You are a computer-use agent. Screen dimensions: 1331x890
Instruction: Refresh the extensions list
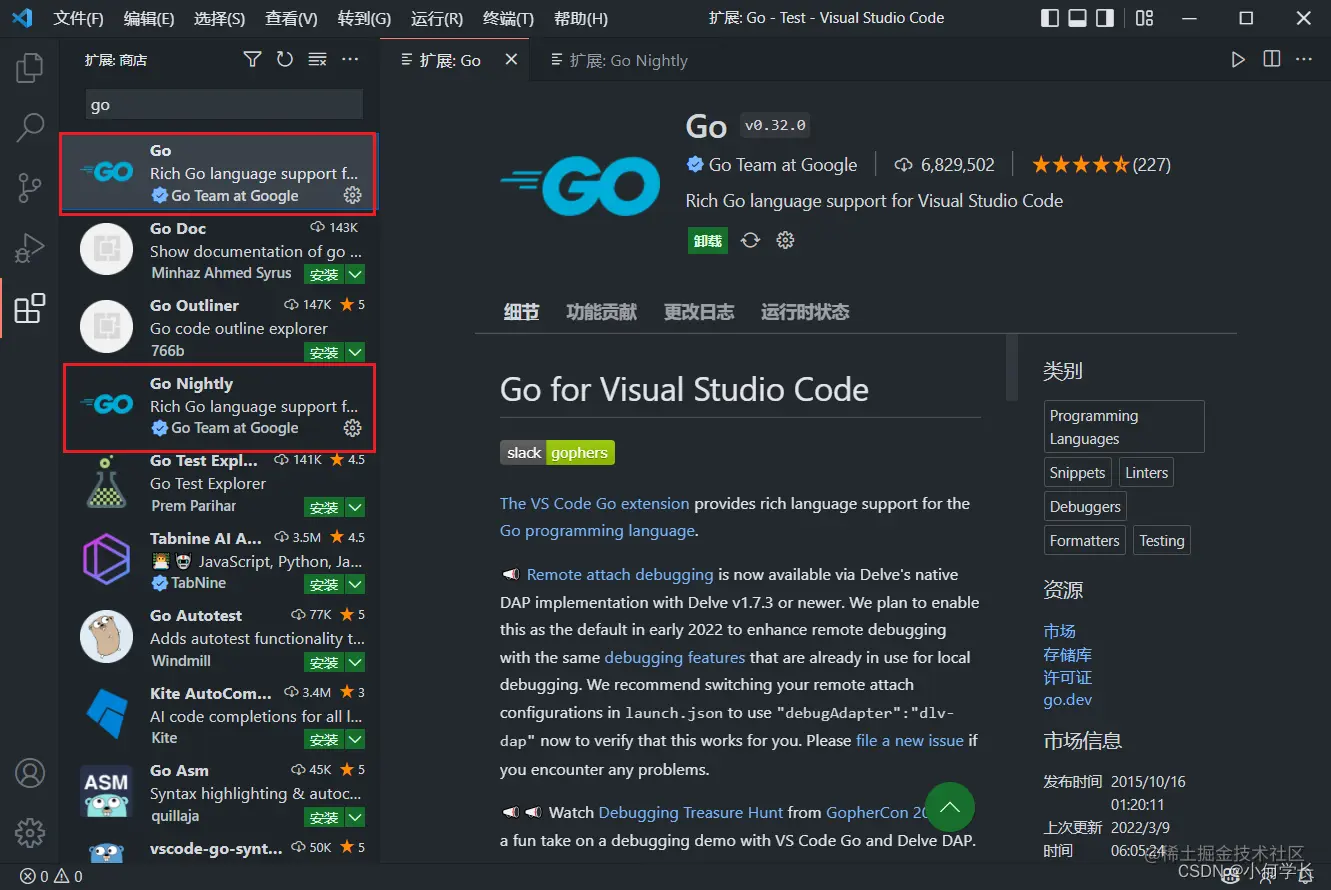click(x=285, y=60)
